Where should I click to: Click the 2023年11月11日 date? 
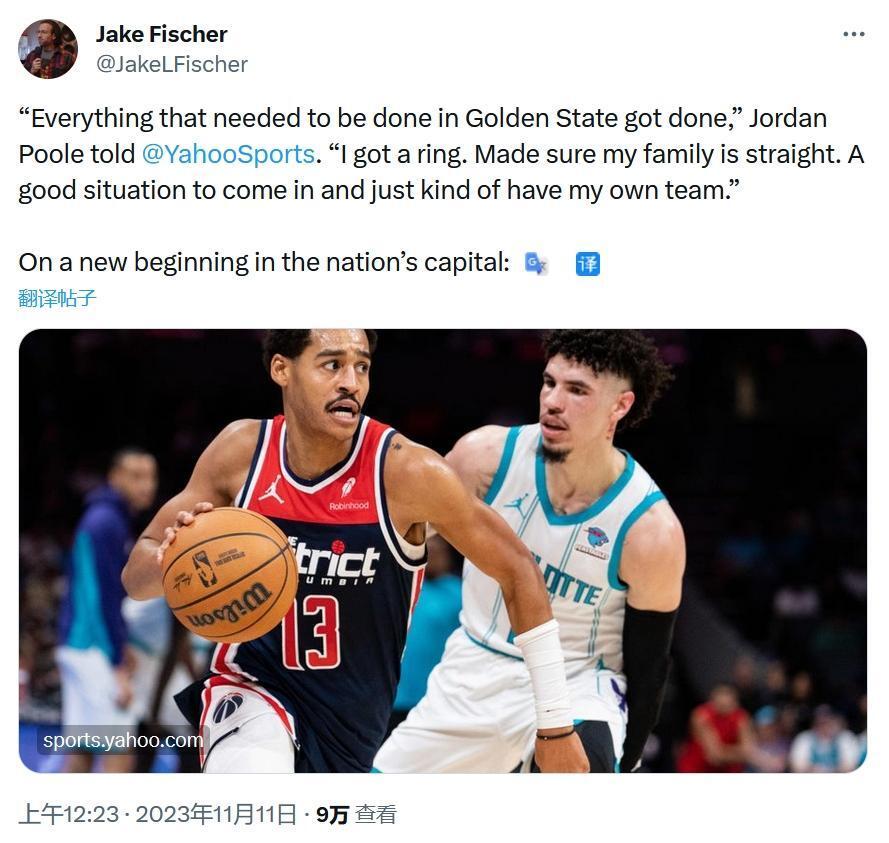216,815
